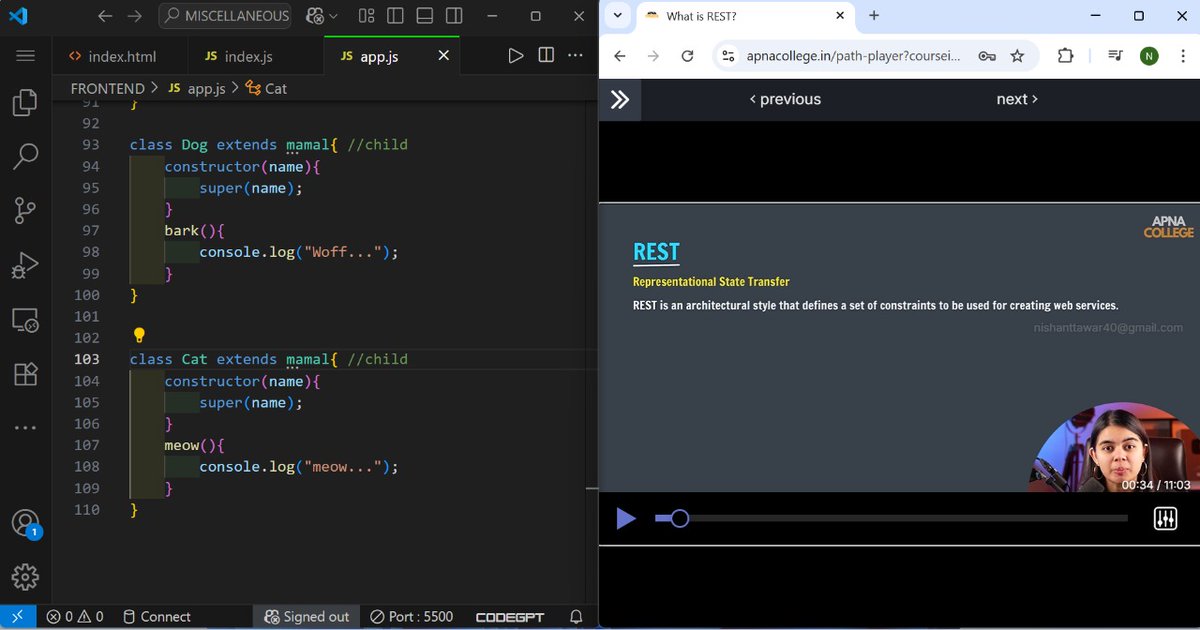The width and height of the screenshot is (1200, 630).
Task: Expand the FRONTEND breadcrumb folder
Action: point(108,88)
